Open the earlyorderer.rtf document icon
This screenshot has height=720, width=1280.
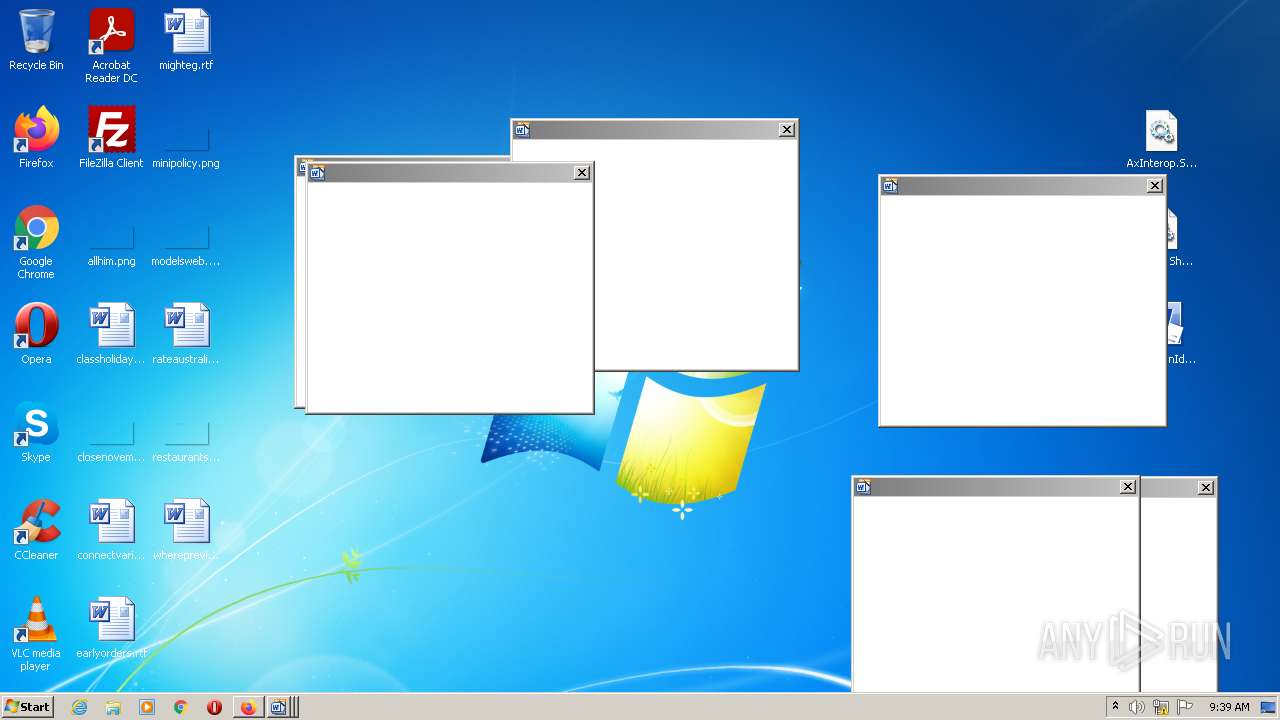coord(111,628)
